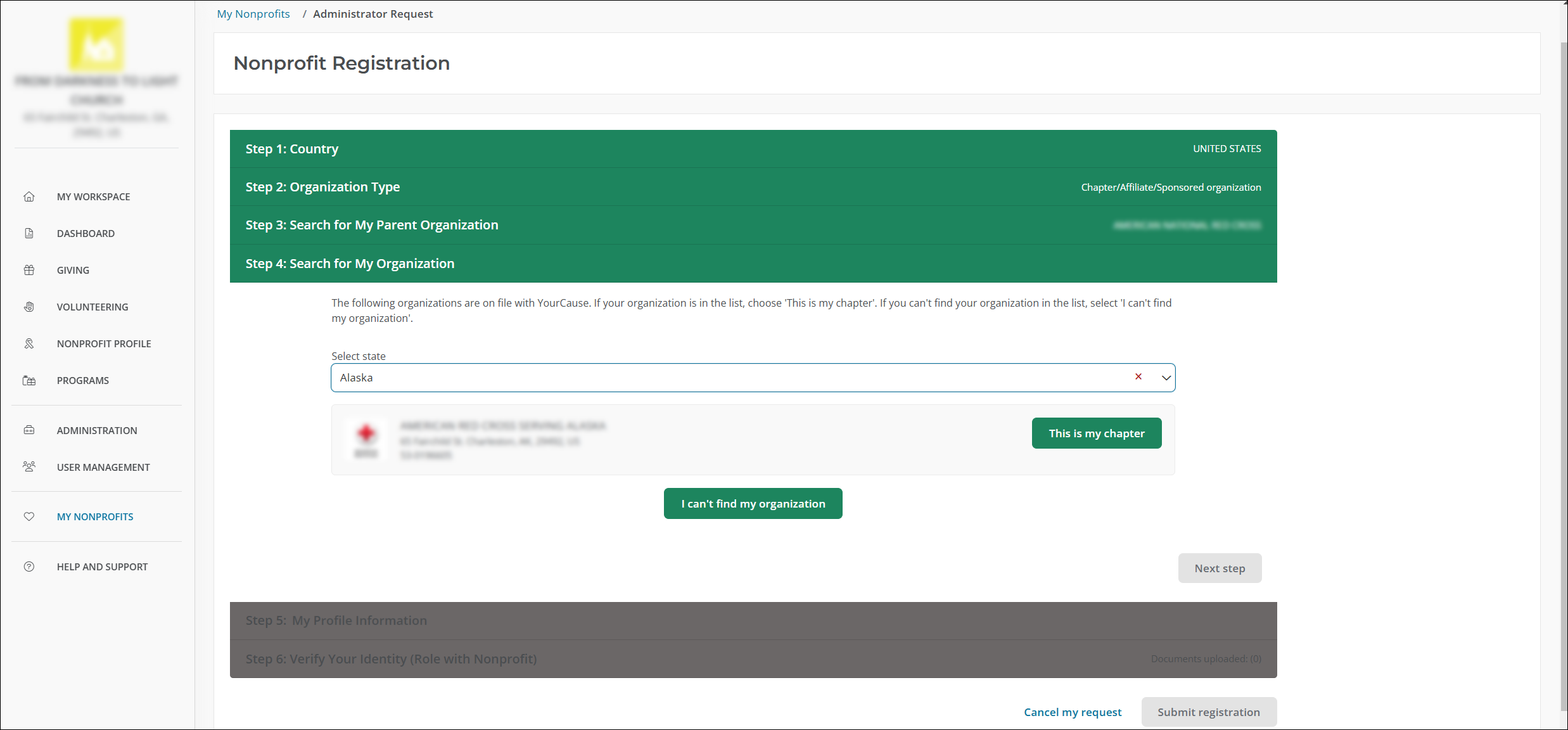This screenshot has width=1568, height=730.
Task: Click the User Management people icon
Action: click(x=29, y=467)
